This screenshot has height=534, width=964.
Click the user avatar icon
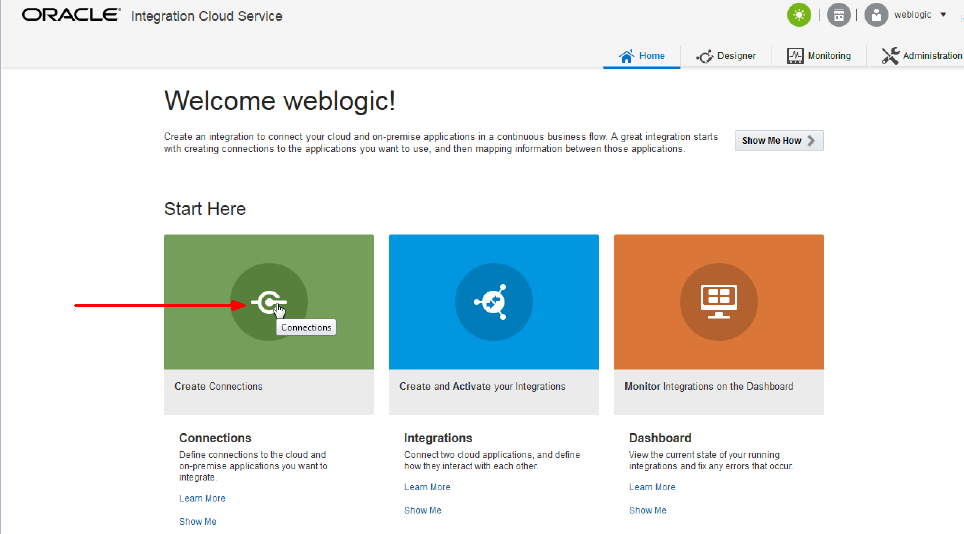point(876,15)
